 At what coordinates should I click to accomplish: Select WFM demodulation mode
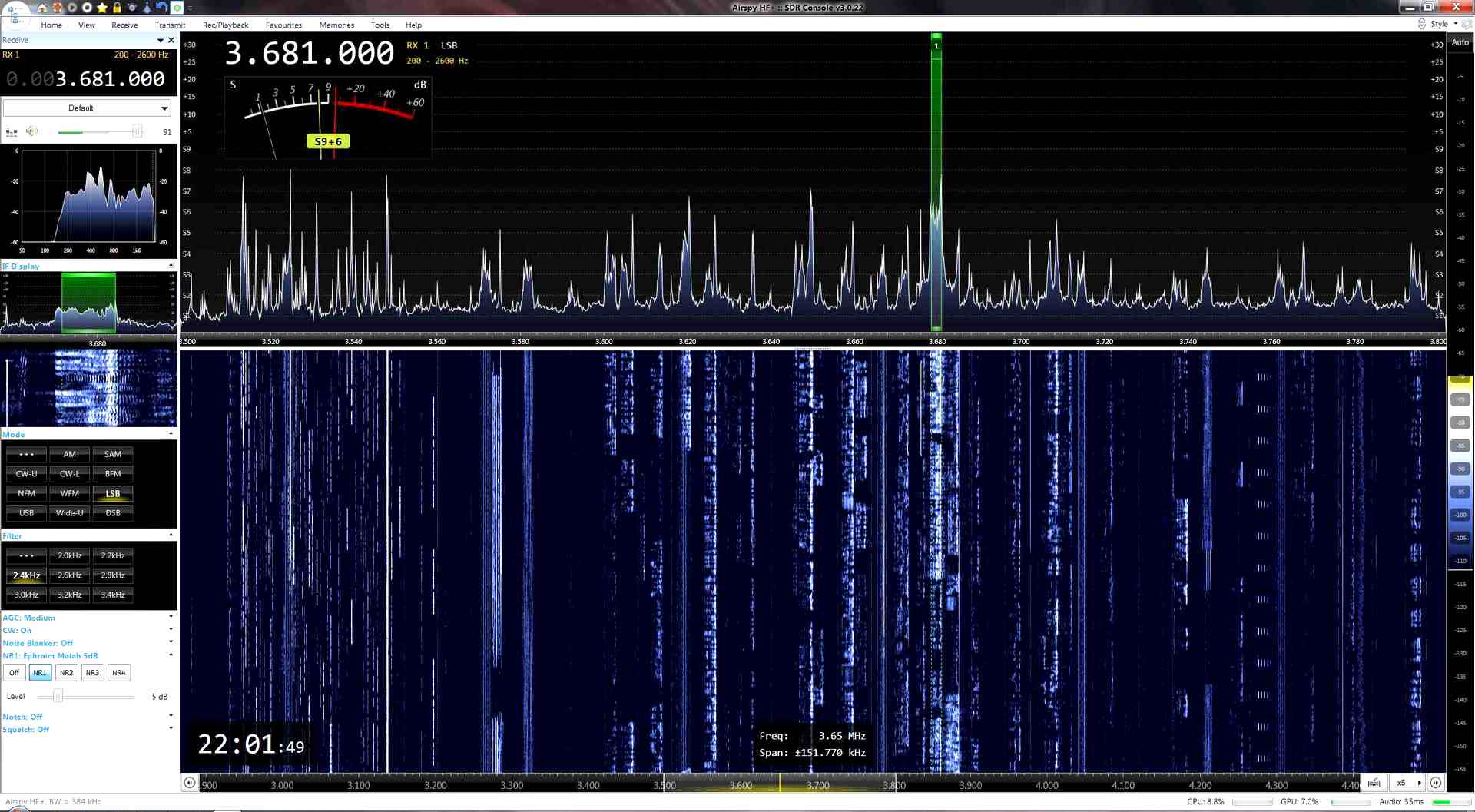pos(70,493)
